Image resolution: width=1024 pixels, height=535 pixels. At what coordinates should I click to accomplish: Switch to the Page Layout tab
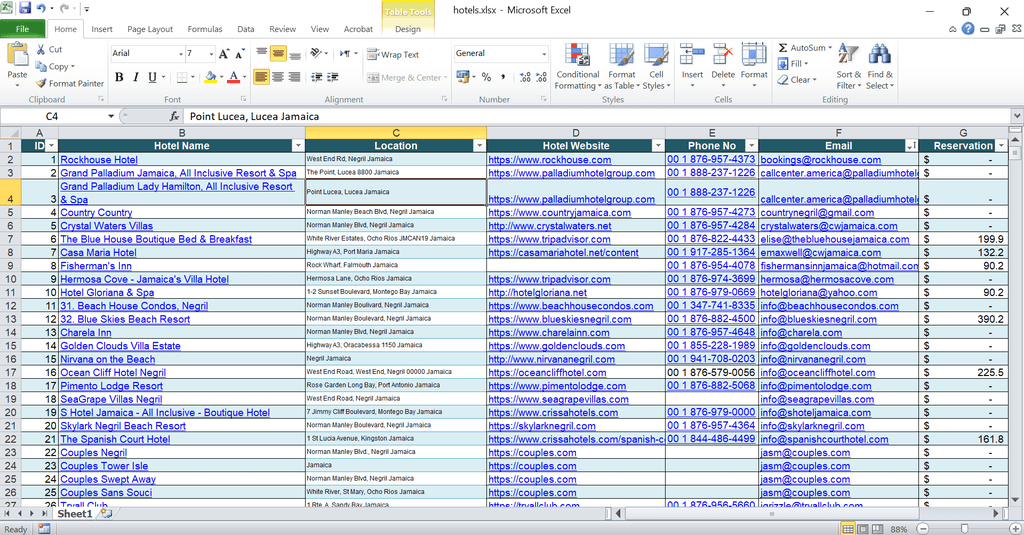pyautogui.click(x=150, y=29)
